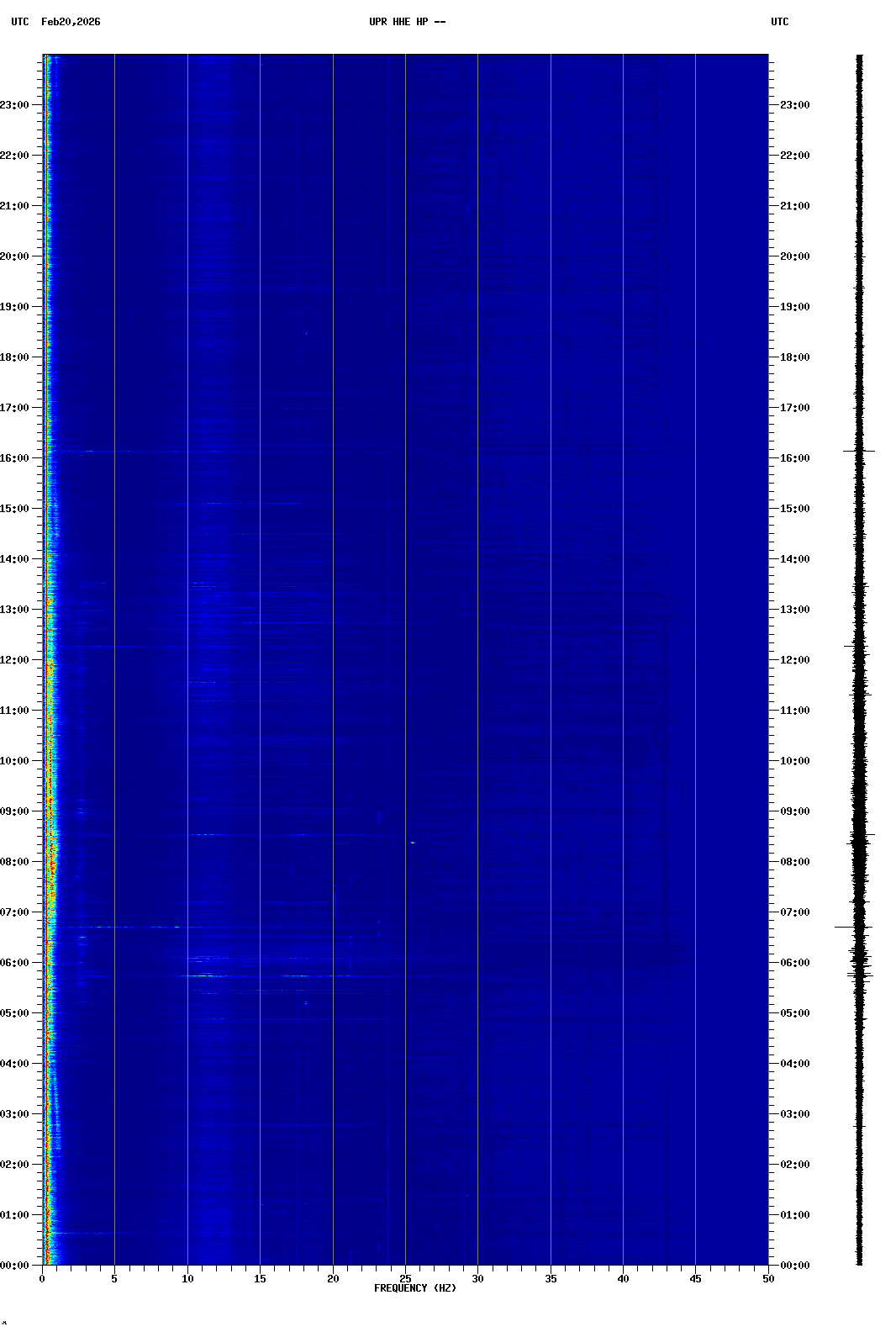Select the seismogram spike between 06:00 and 07:00
Screen dimensions: 896x1332
(854, 927)
